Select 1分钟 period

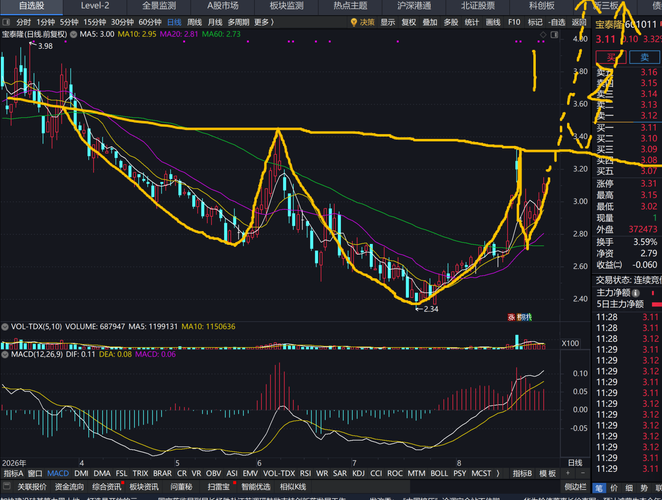pyautogui.click(x=46, y=22)
